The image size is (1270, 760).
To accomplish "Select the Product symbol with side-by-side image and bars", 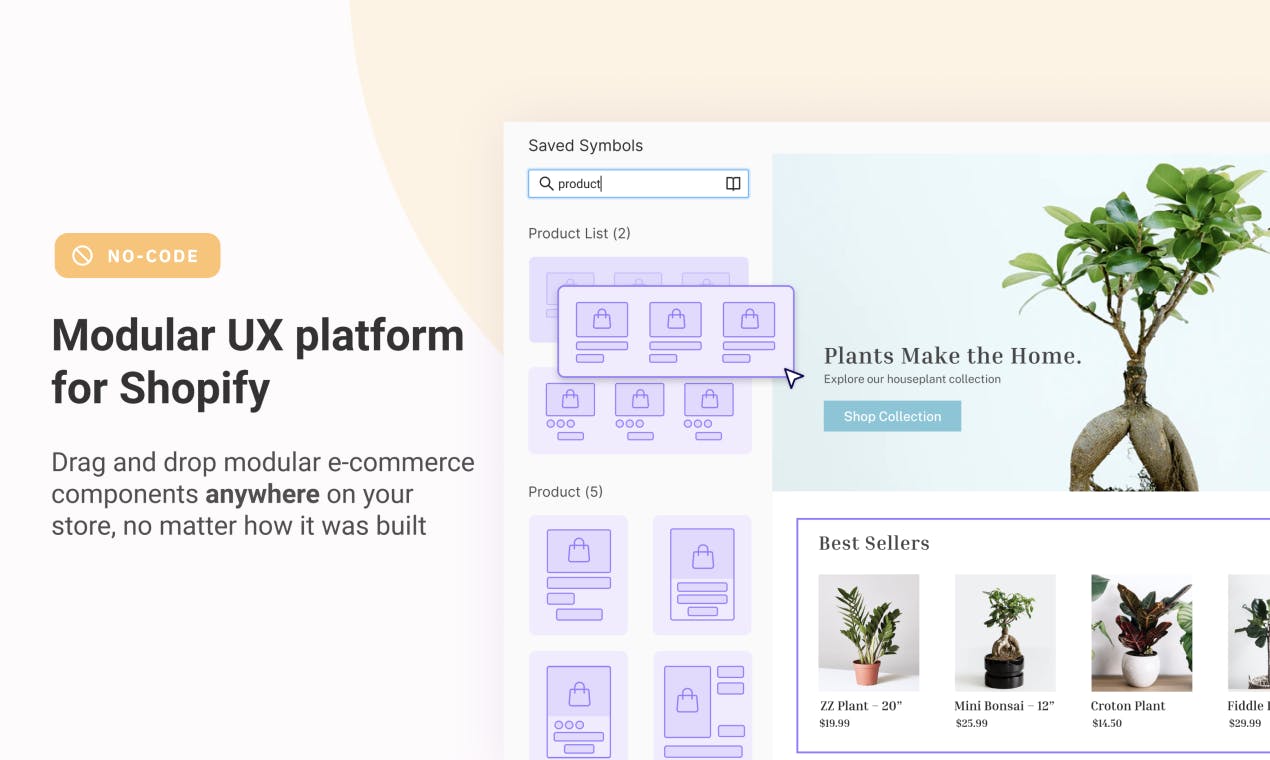I will pos(702,706).
